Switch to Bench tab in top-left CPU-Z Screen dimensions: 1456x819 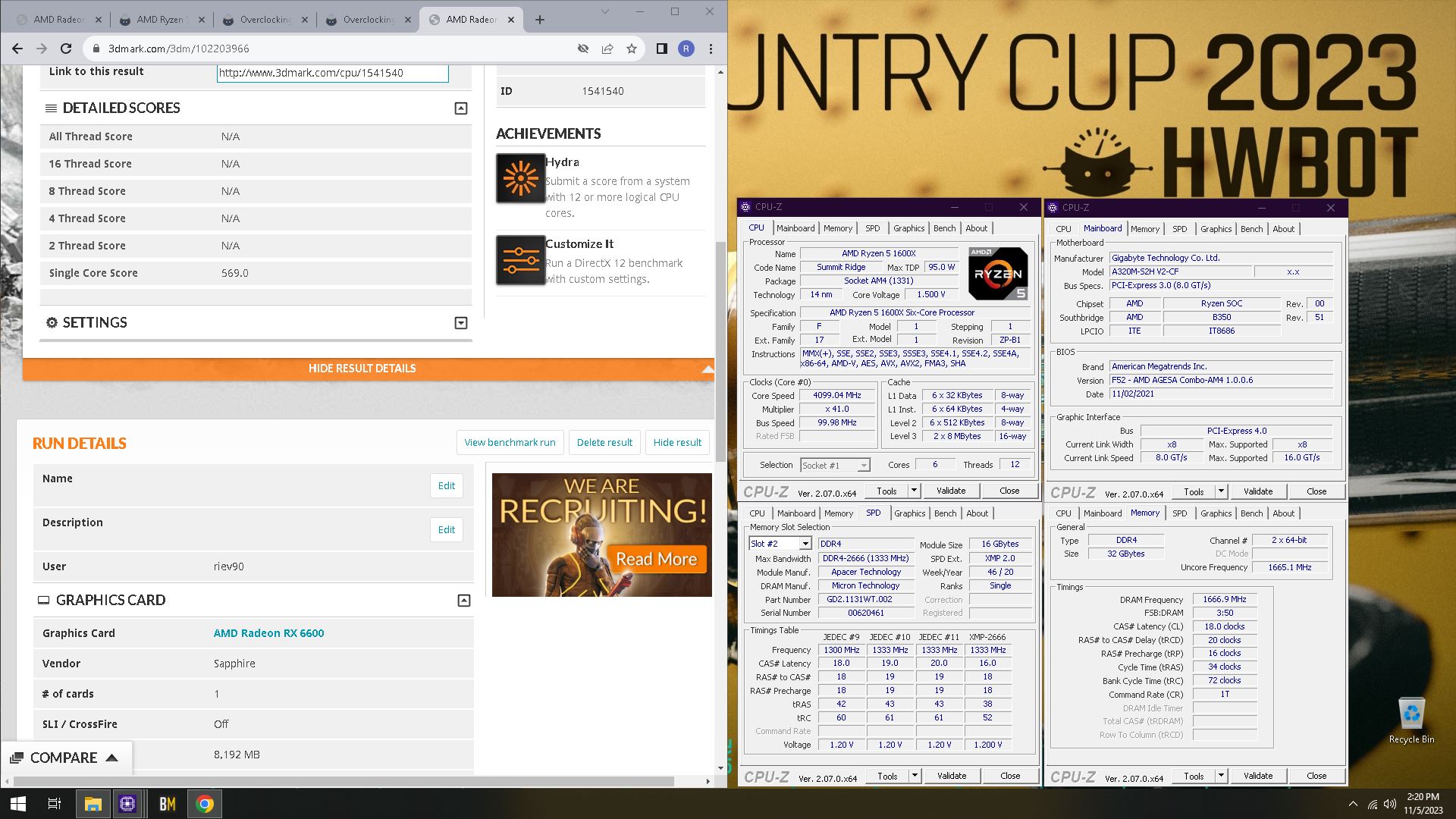pos(944,228)
